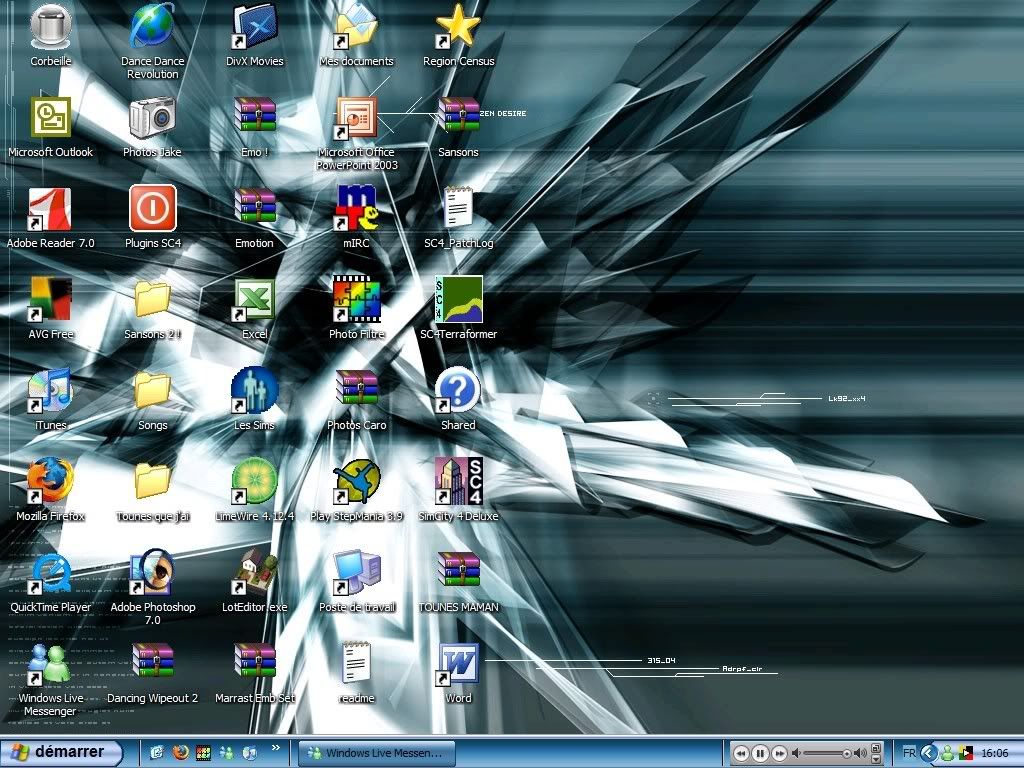The width and height of the screenshot is (1024, 768).
Task: Open Photo Filtre from quick launch bar
Action: [x=203, y=753]
